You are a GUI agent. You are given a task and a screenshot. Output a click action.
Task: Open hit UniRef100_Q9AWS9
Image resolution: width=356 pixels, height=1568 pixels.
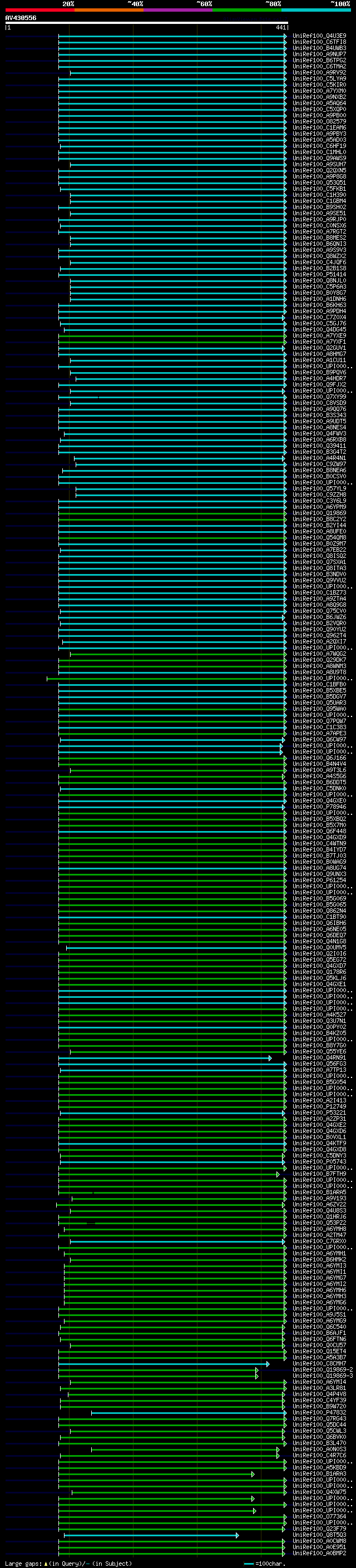coord(319,159)
